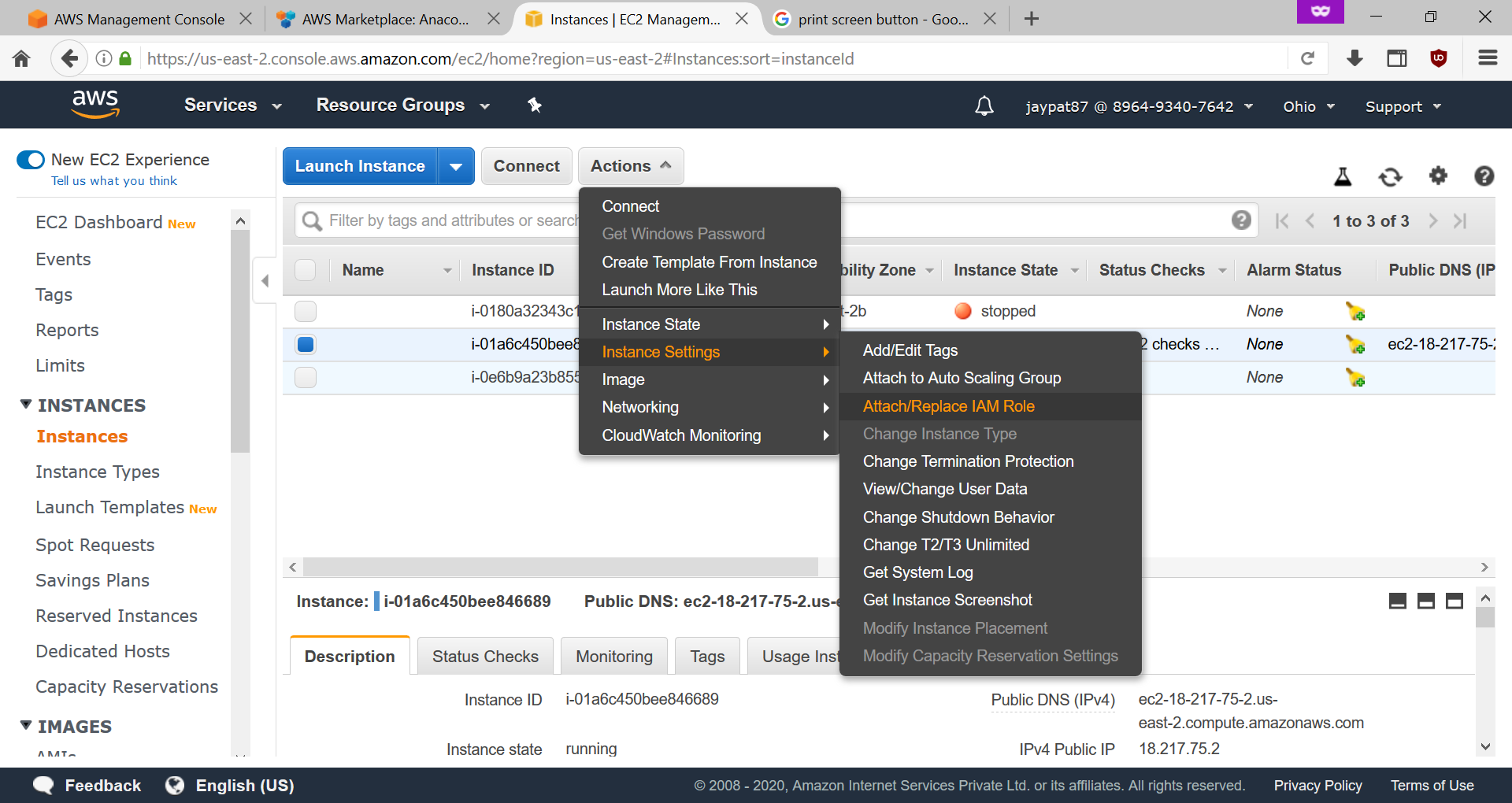1512x803 pixels.
Task: Open the browser hamburger menu
Action: tap(1488, 58)
